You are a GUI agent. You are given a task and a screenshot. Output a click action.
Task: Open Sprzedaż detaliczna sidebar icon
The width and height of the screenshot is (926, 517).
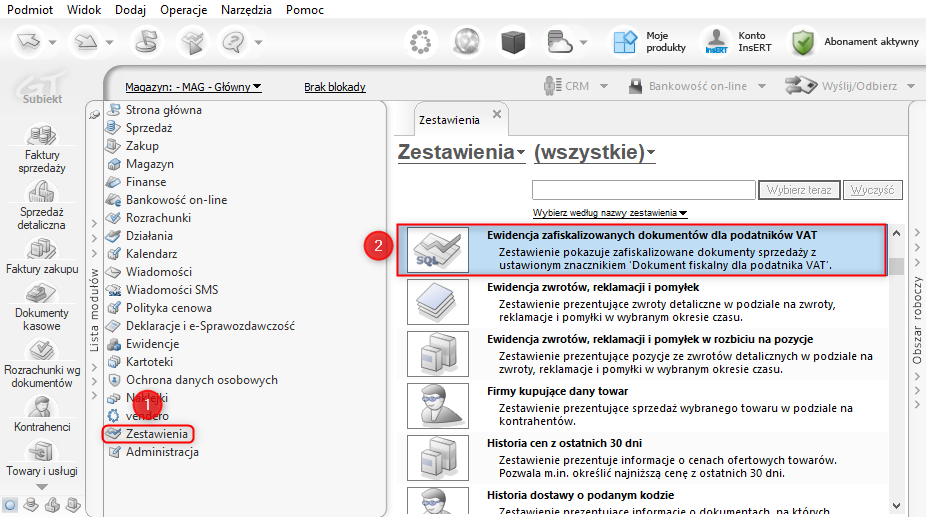click(41, 192)
